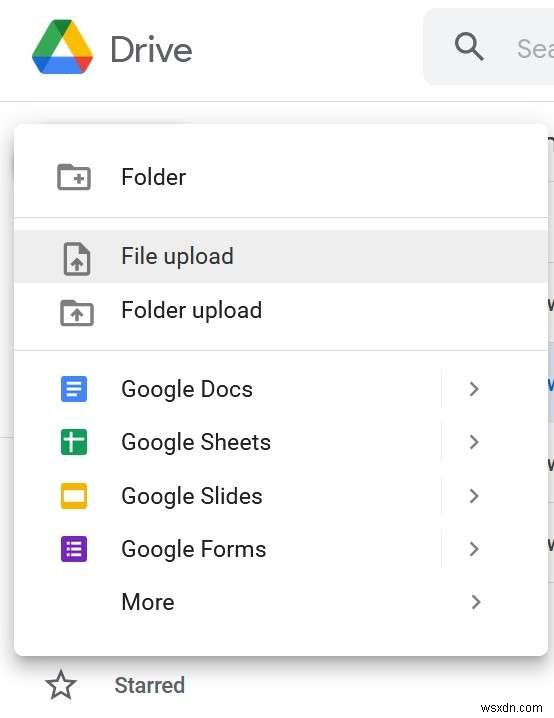
Task: Expand the Google Forms submenu arrow
Action: click(474, 549)
